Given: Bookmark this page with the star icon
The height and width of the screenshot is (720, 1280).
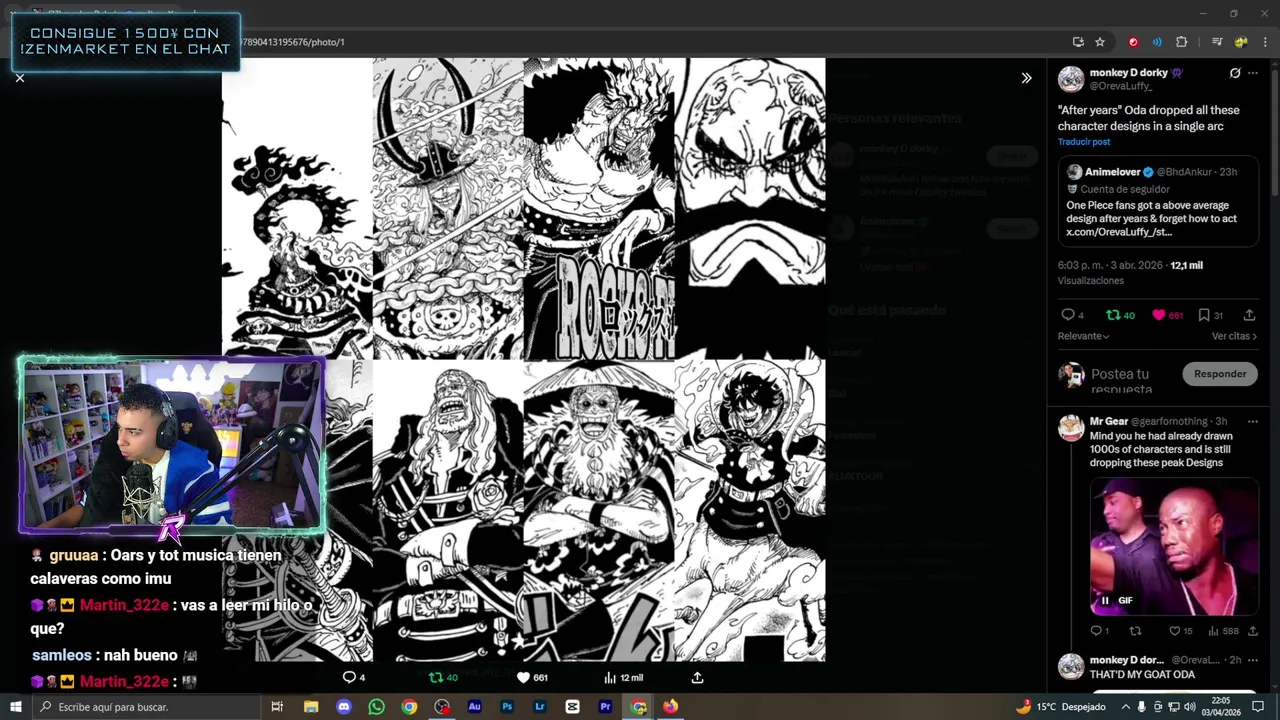Looking at the screenshot, I should [1100, 42].
